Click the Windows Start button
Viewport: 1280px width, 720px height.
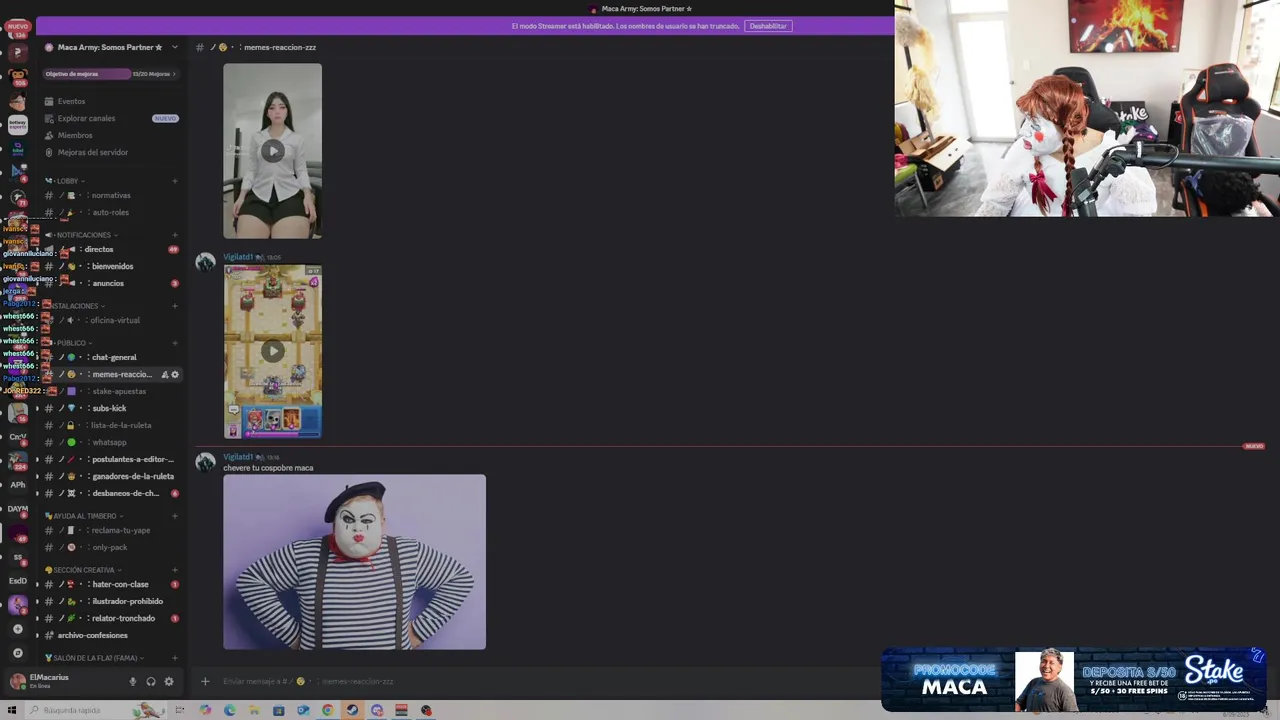[x=13, y=711]
